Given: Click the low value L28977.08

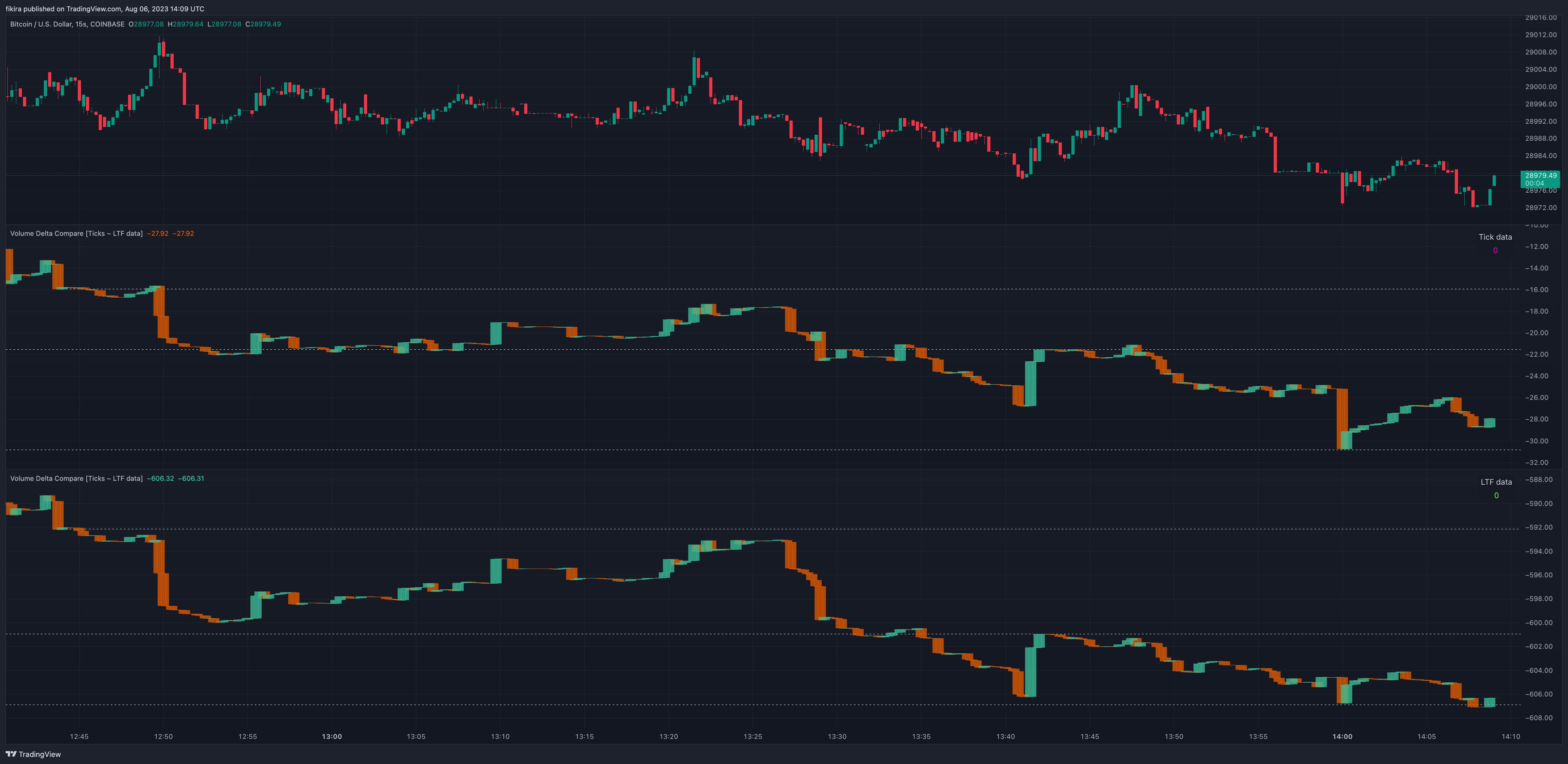Looking at the screenshot, I should click(x=225, y=24).
